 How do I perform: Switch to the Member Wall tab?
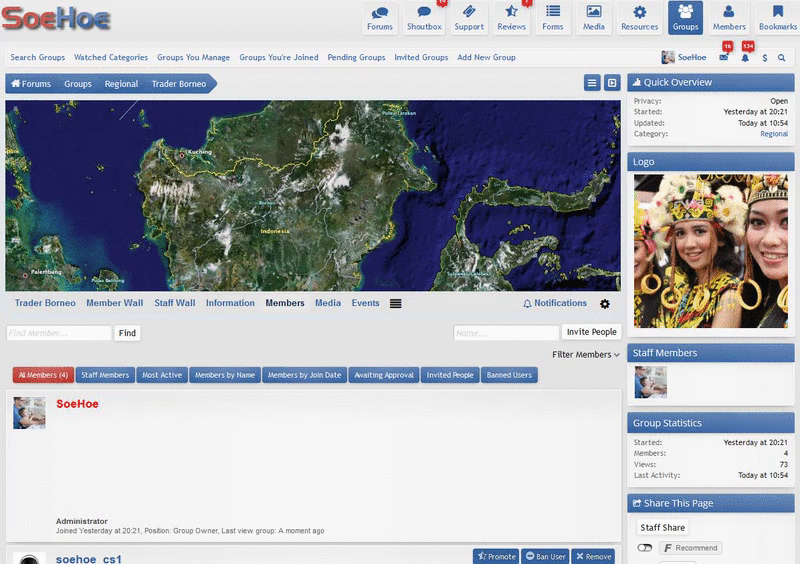coord(115,303)
